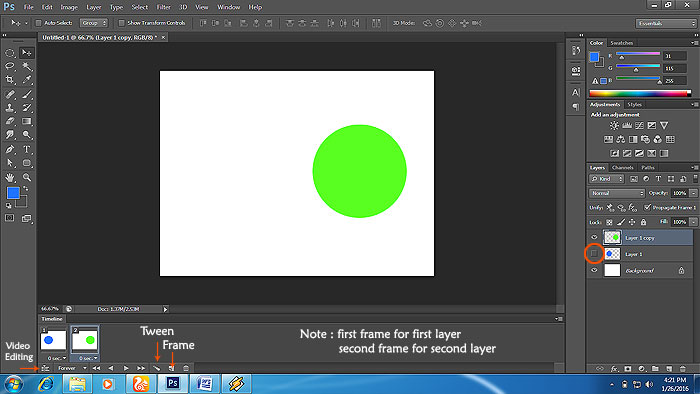
Task: Open the File menu
Action: click(x=29, y=7)
